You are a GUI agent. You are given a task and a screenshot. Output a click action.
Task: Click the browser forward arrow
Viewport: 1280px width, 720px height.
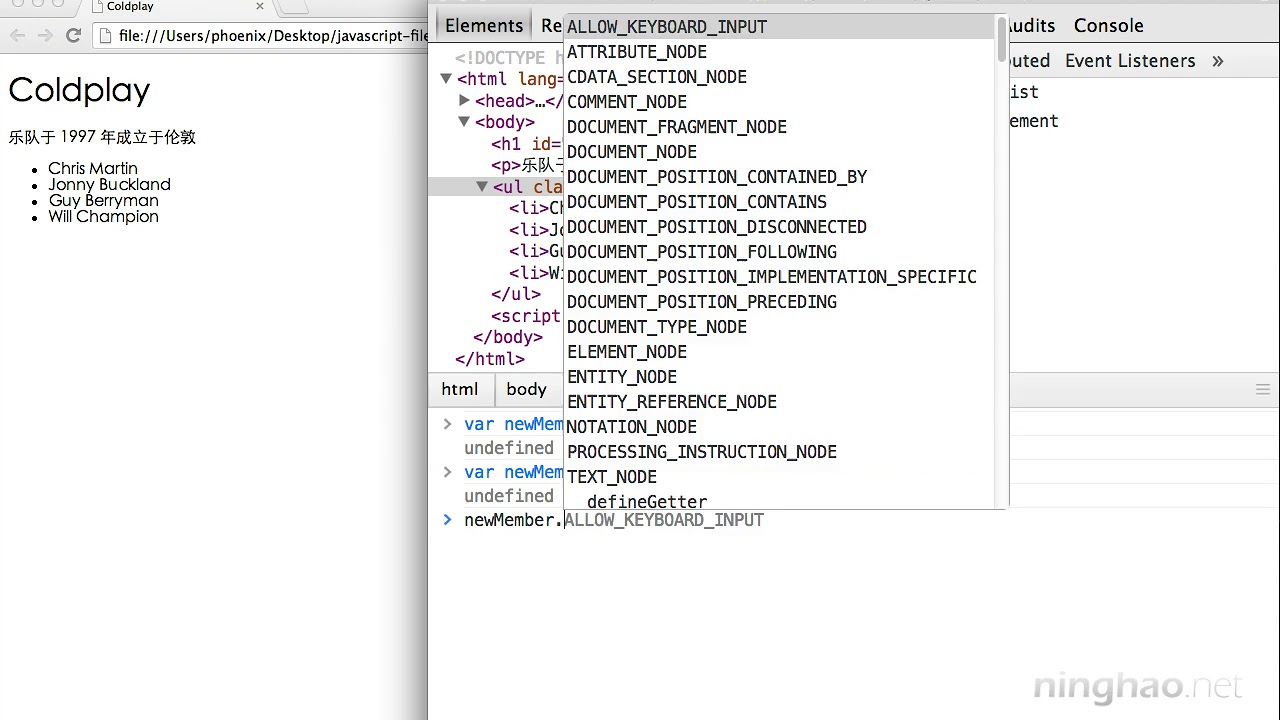coord(45,36)
